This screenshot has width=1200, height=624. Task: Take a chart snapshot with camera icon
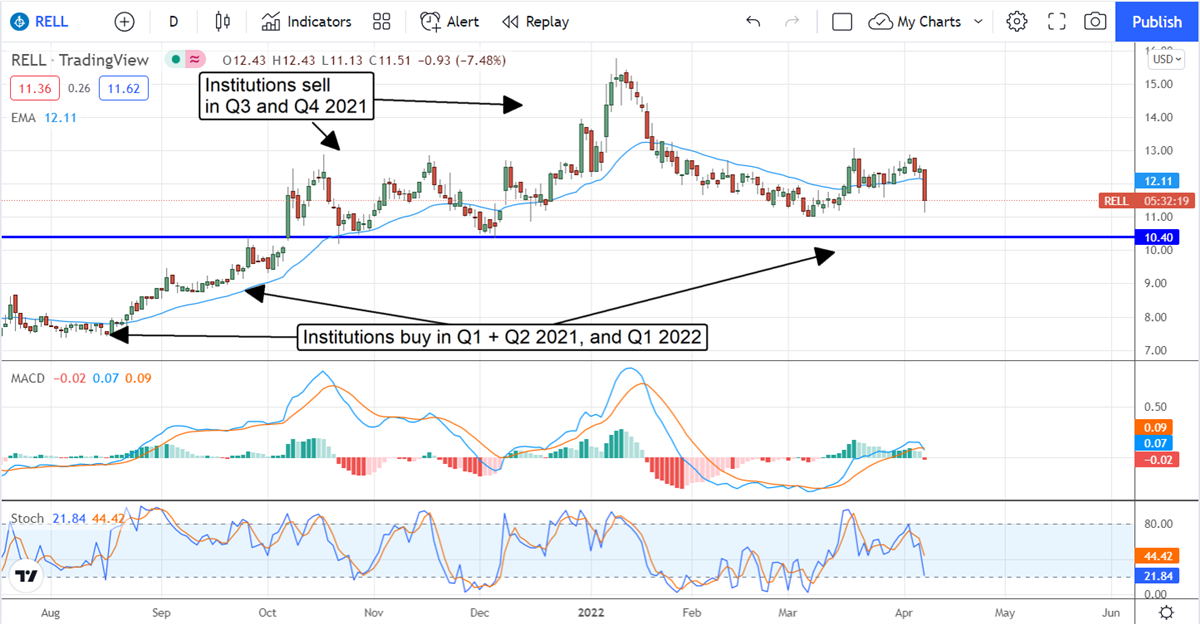[1095, 21]
